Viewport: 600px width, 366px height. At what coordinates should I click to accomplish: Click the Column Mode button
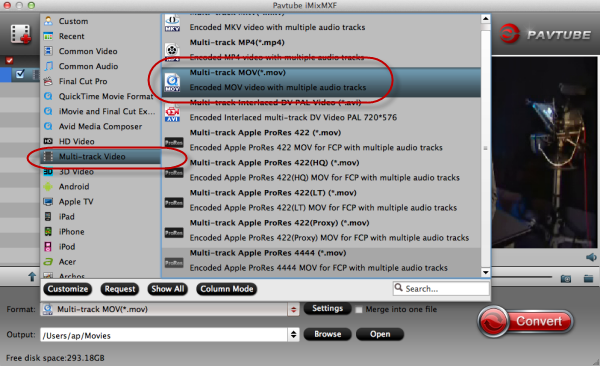(x=227, y=289)
